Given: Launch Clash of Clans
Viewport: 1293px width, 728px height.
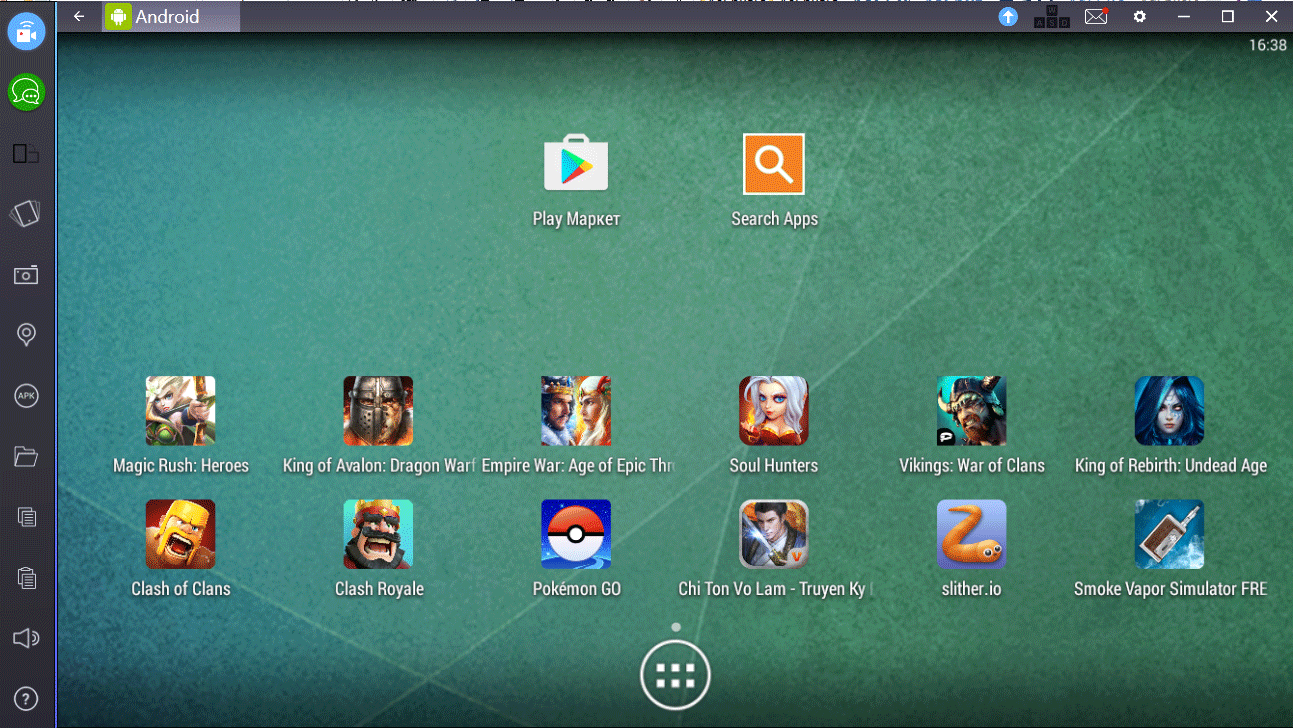Looking at the screenshot, I should pyautogui.click(x=180, y=534).
